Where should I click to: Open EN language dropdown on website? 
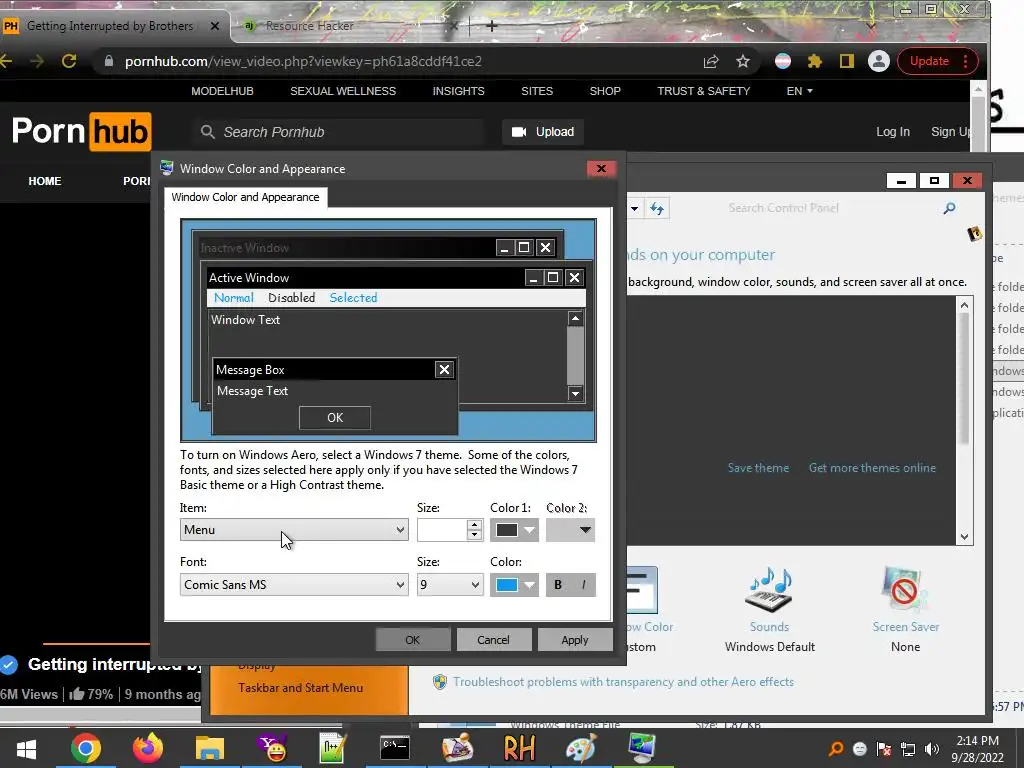pos(799,91)
